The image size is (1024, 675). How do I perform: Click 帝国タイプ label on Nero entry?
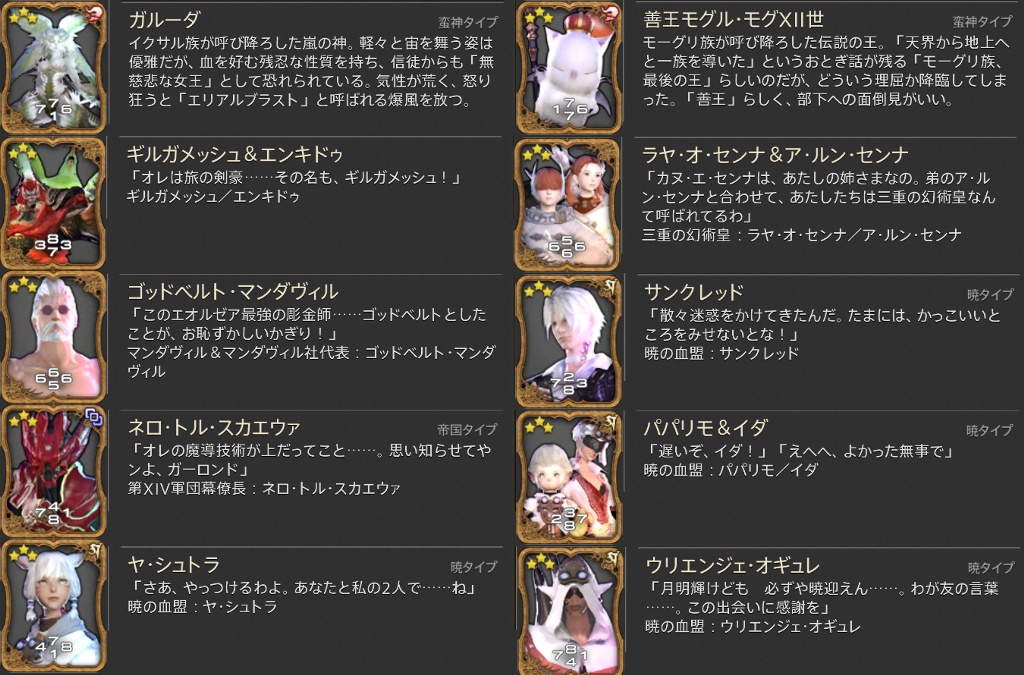[x=467, y=430]
